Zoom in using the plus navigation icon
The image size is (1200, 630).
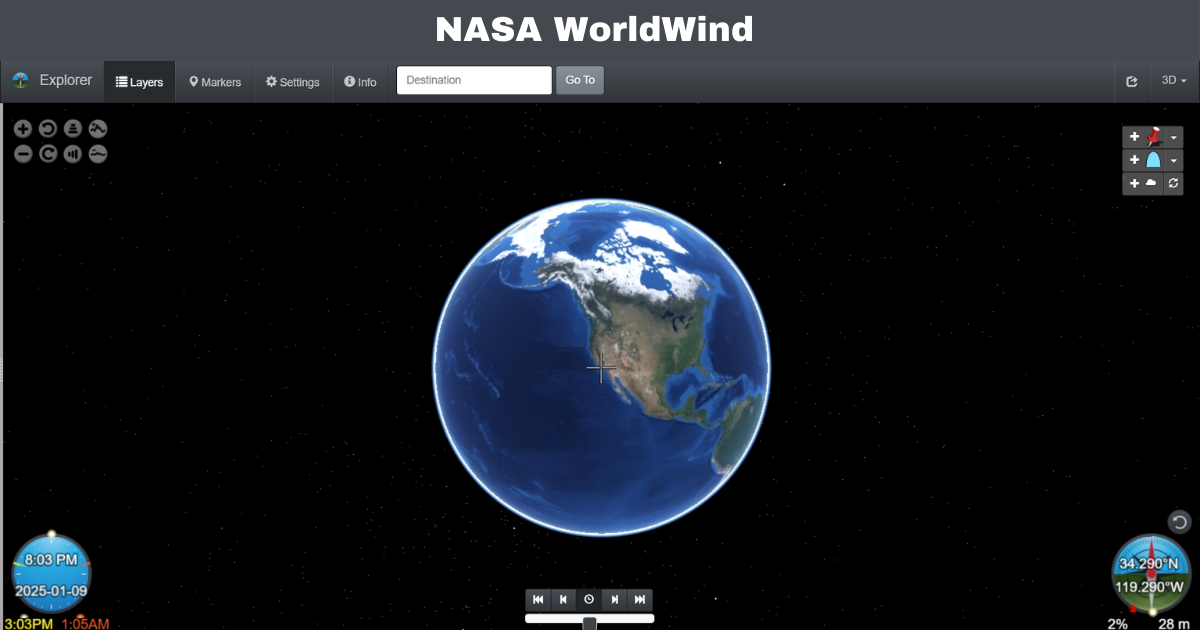[x=23, y=128]
